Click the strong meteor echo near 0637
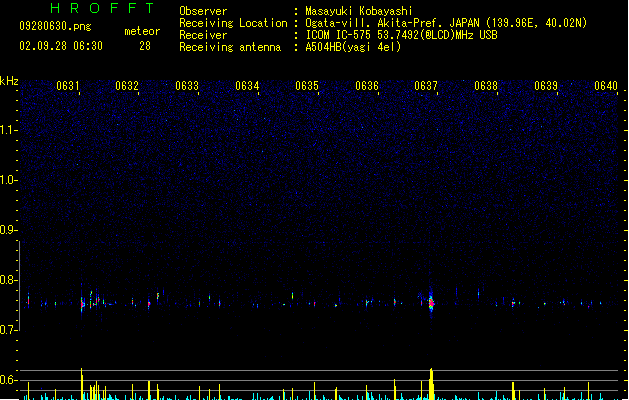This screenshot has width=629, height=400. (431, 303)
